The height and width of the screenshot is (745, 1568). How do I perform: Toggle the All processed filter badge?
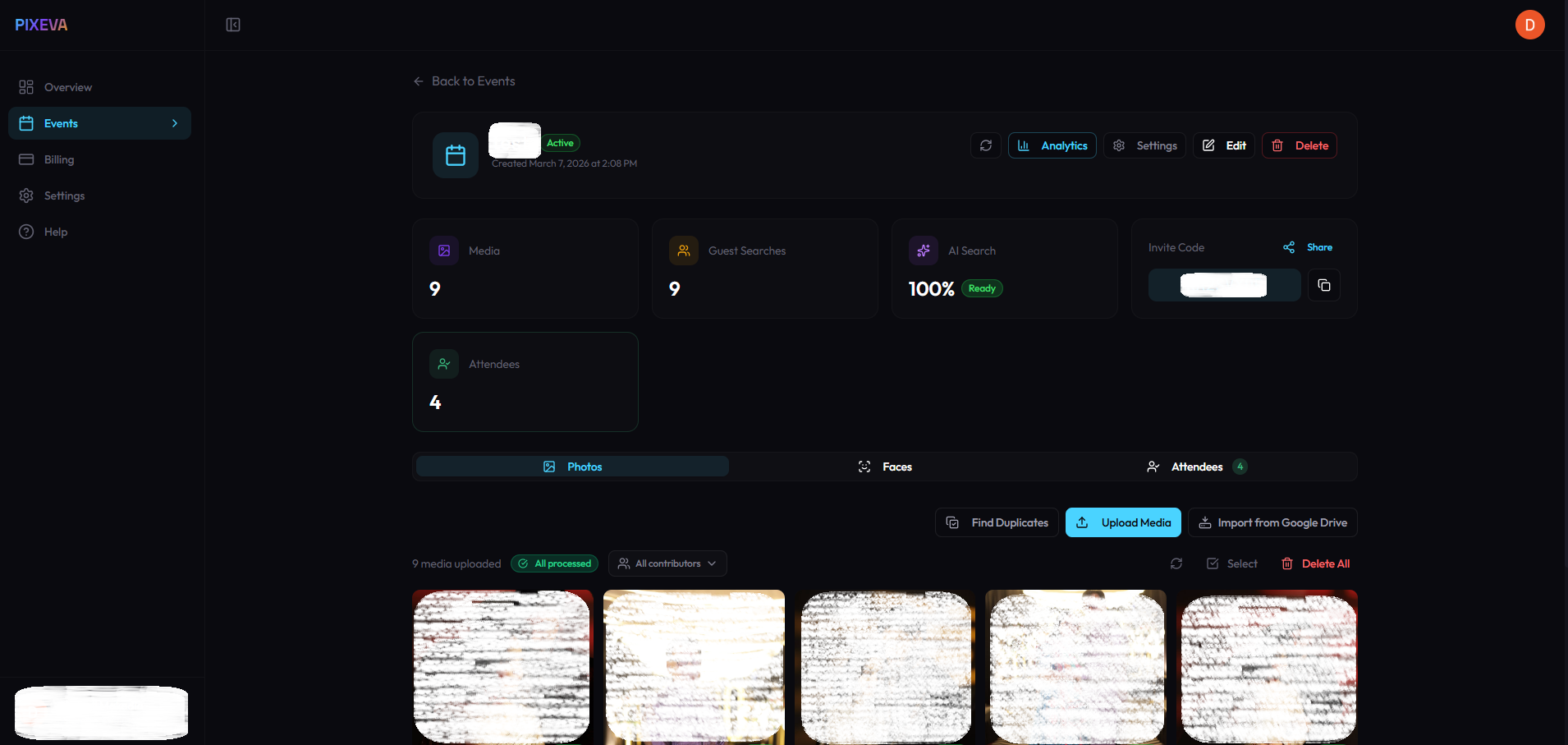[554, 563]
